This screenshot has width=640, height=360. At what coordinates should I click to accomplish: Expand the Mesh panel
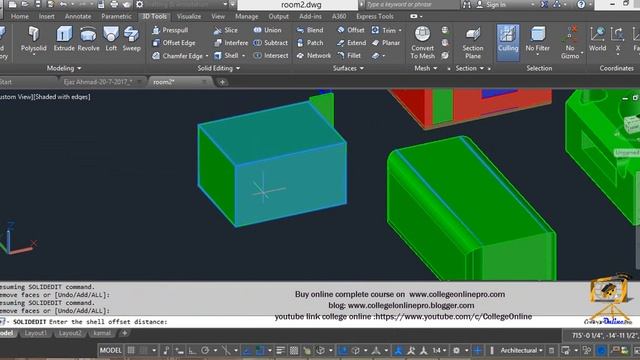pos(426,68)
